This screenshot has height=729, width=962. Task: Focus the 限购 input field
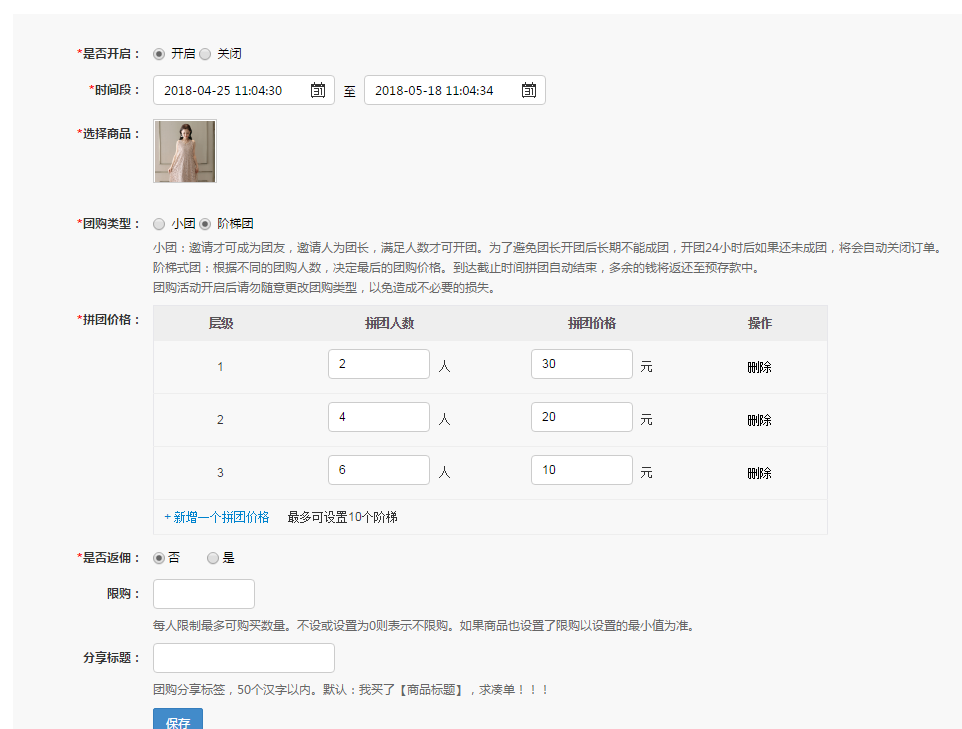pyautogui.click(x=204, y=594)
